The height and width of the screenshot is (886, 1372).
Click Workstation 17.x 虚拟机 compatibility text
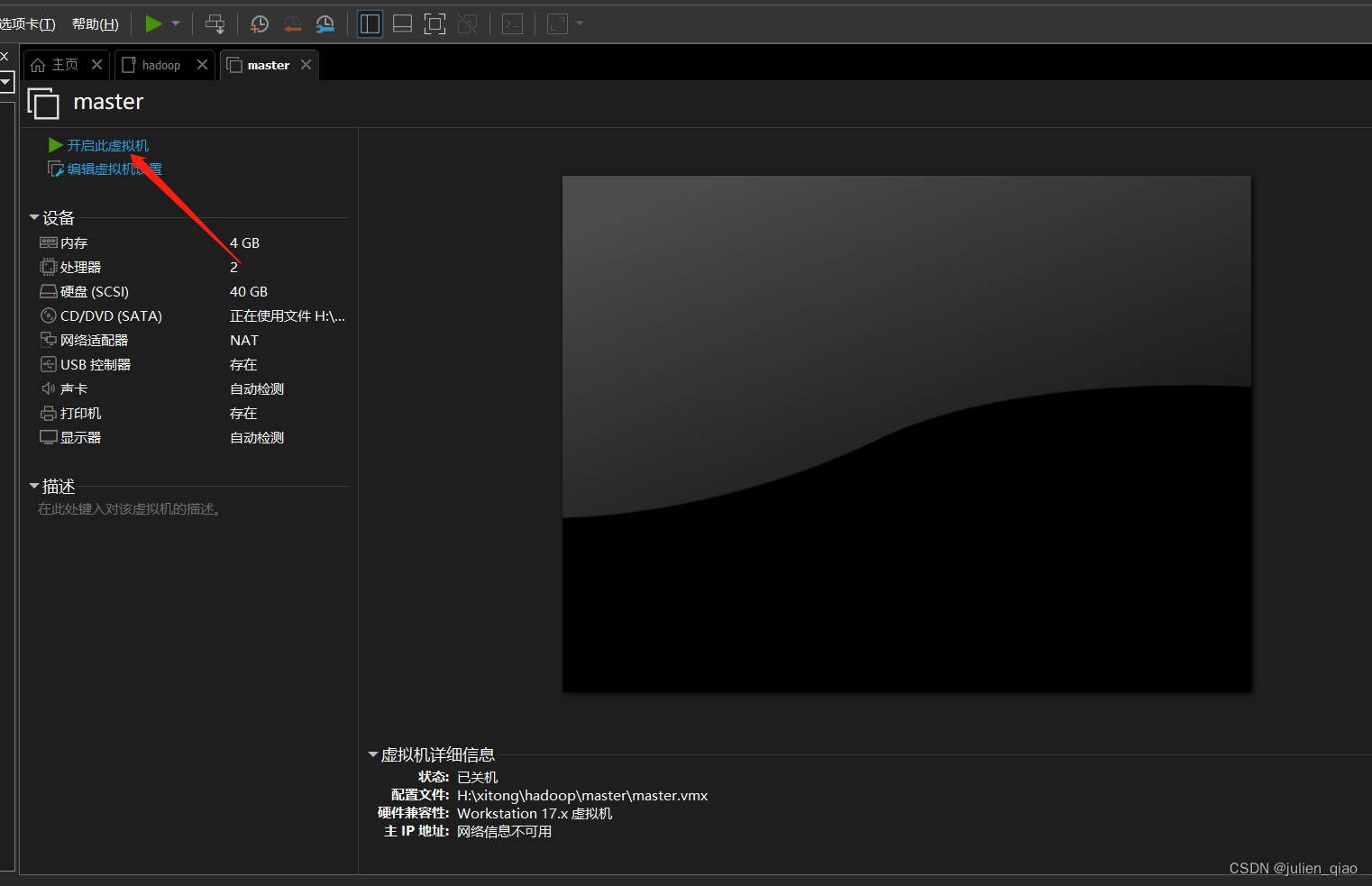click(535, 813)
